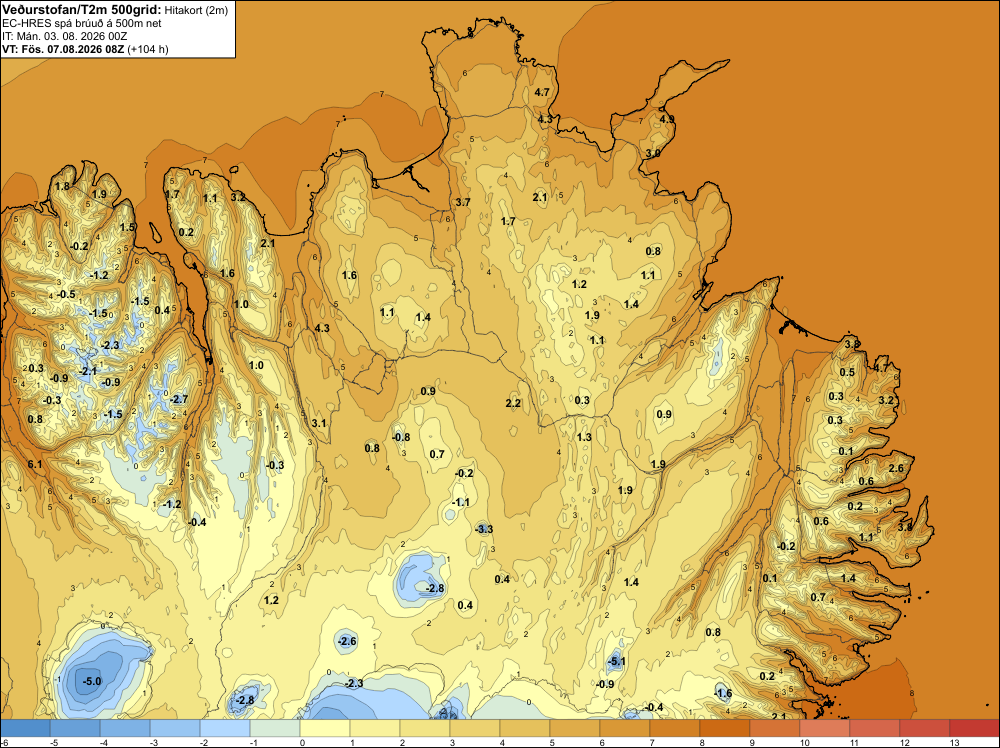The image size is (1000, 748).
Task: Click the 4.9 label on the northeast peninsula
Action: click(x=667, y=119)
